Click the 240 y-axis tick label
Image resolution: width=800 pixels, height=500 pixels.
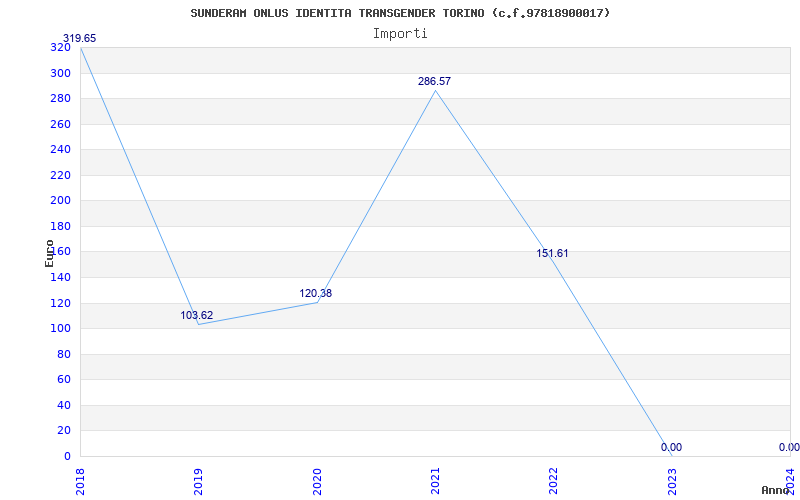coord(60,149)
